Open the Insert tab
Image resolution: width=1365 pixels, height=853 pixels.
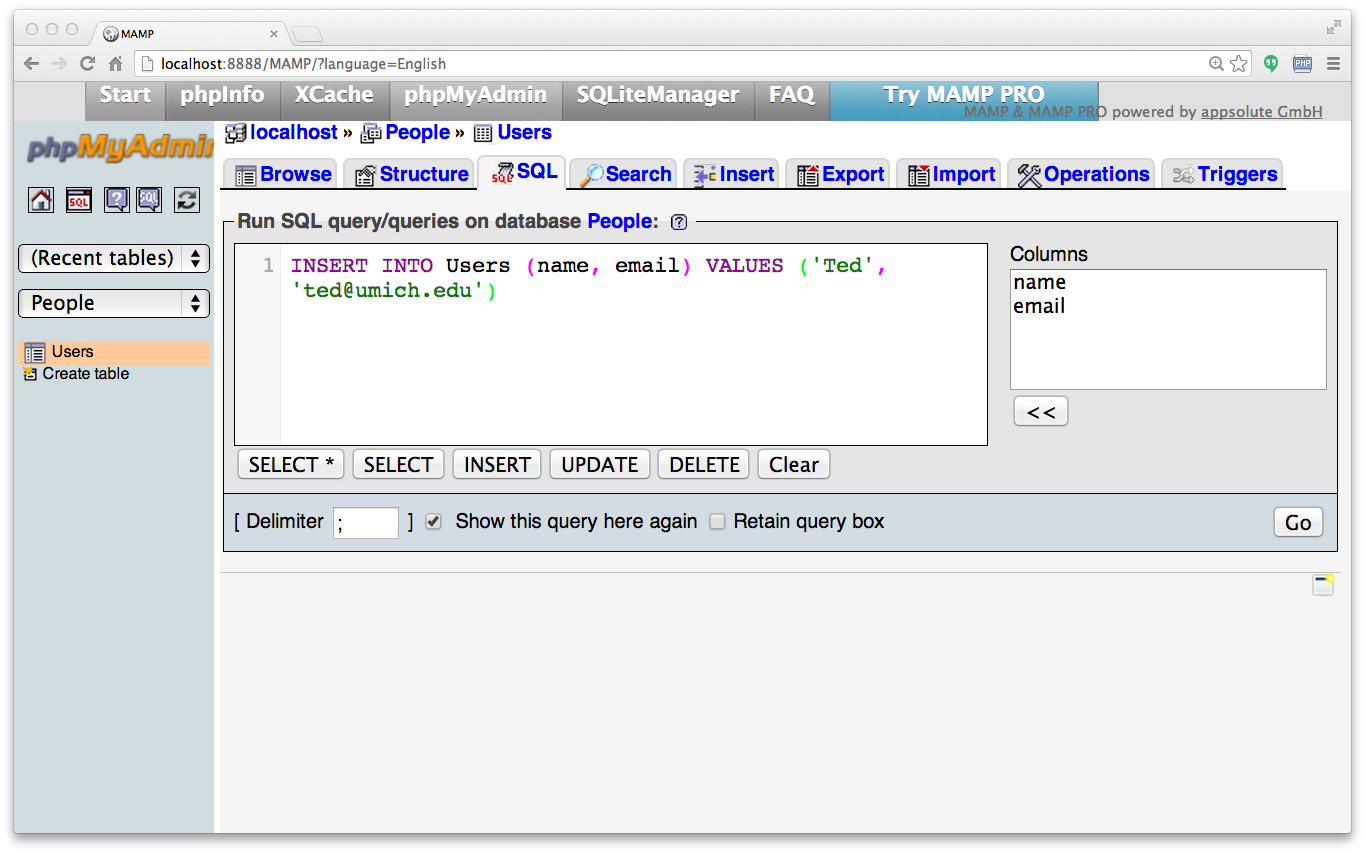pyautogui.click(x=733, y=174)
